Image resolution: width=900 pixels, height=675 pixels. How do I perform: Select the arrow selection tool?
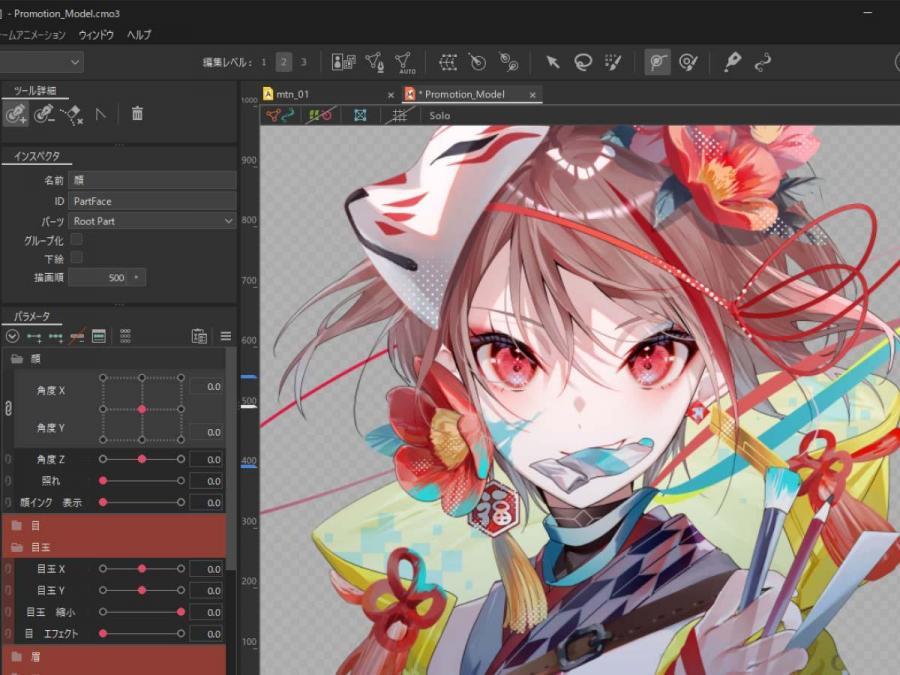(552, 62)
